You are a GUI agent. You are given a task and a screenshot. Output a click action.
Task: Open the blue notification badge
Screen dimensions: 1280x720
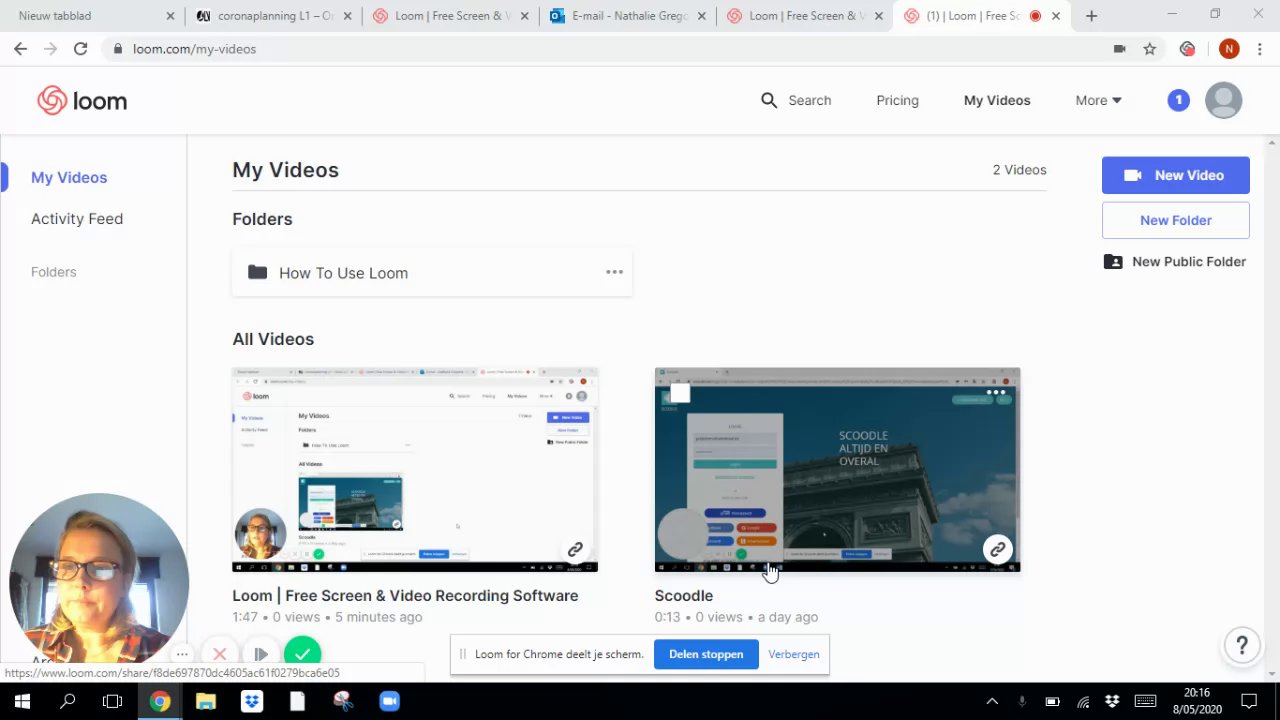click(1178, 100)
